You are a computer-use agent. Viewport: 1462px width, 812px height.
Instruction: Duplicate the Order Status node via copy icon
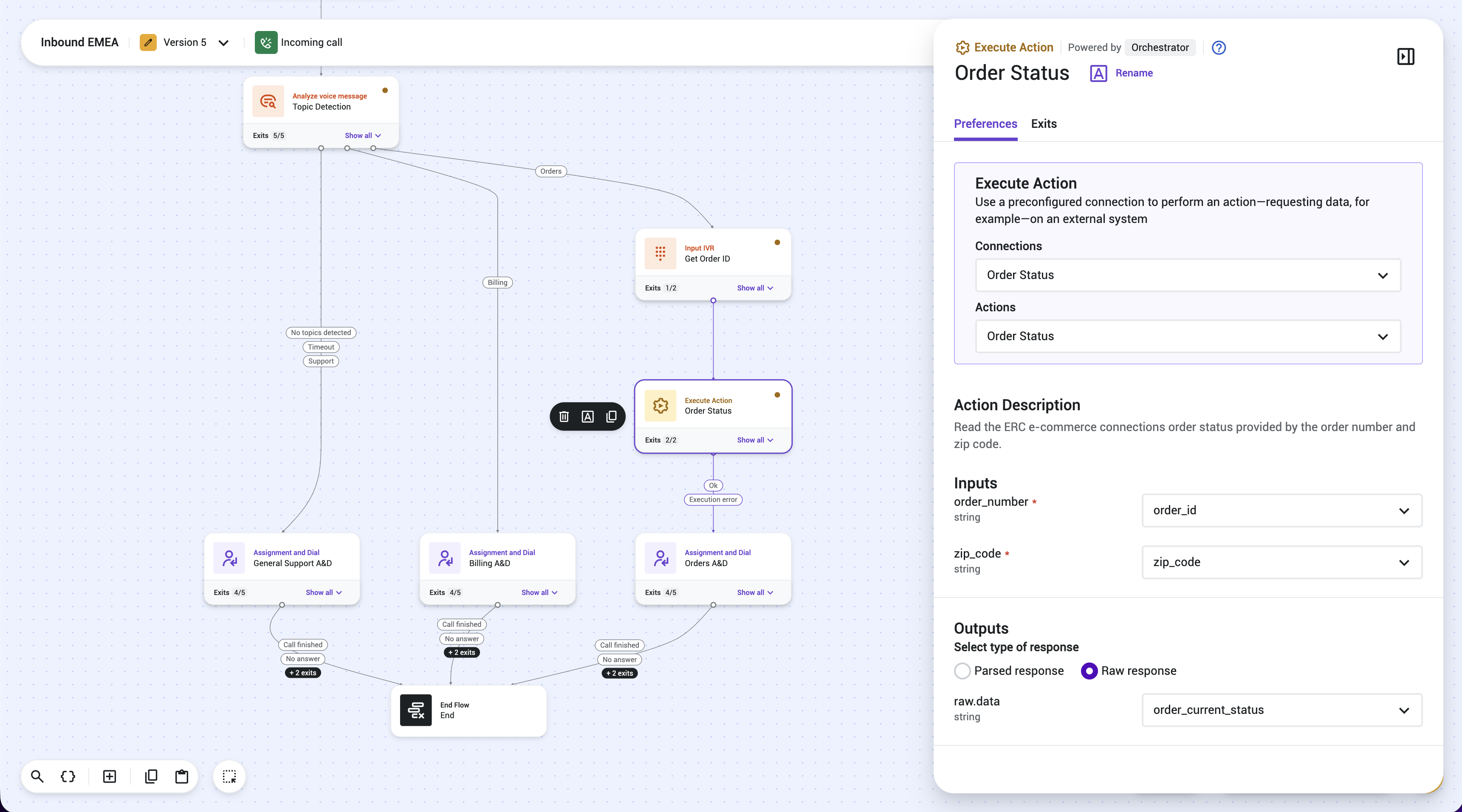[x=611, y=417]
